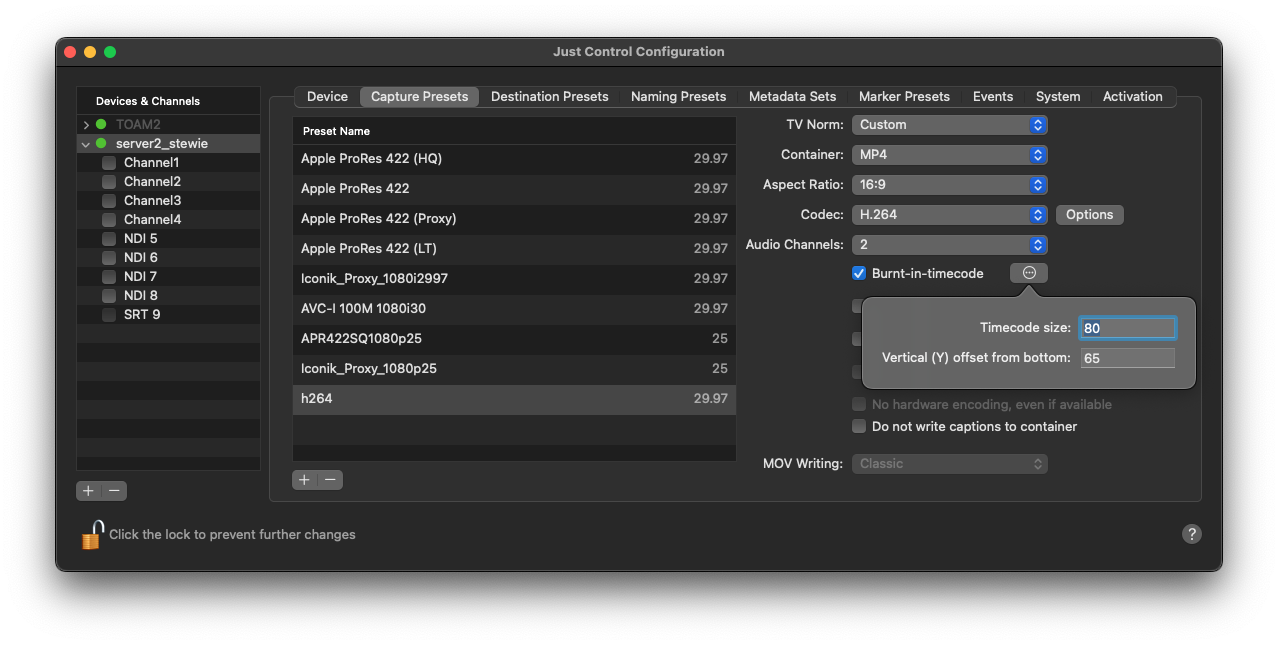Click the Vertical (Y) offset field

click(1127, 358)
